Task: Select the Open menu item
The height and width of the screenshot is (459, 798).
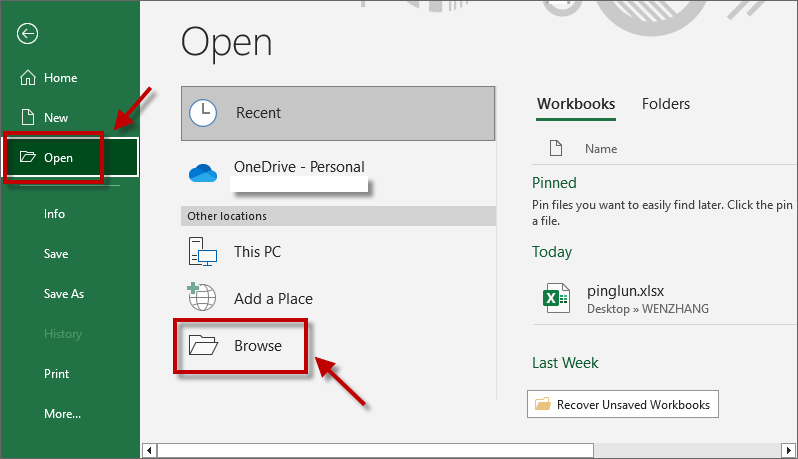Action: tap(71, 157)
